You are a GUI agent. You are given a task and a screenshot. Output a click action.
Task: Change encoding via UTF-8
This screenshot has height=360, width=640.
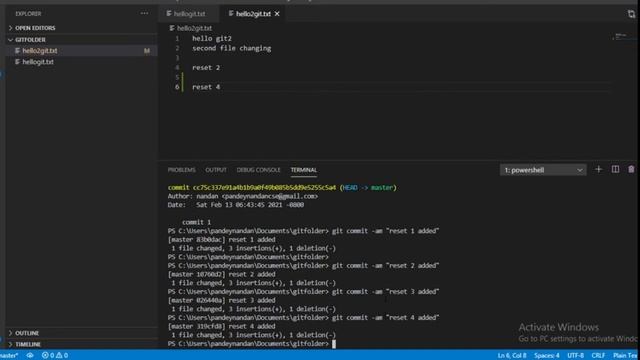(x=576, y=356)
